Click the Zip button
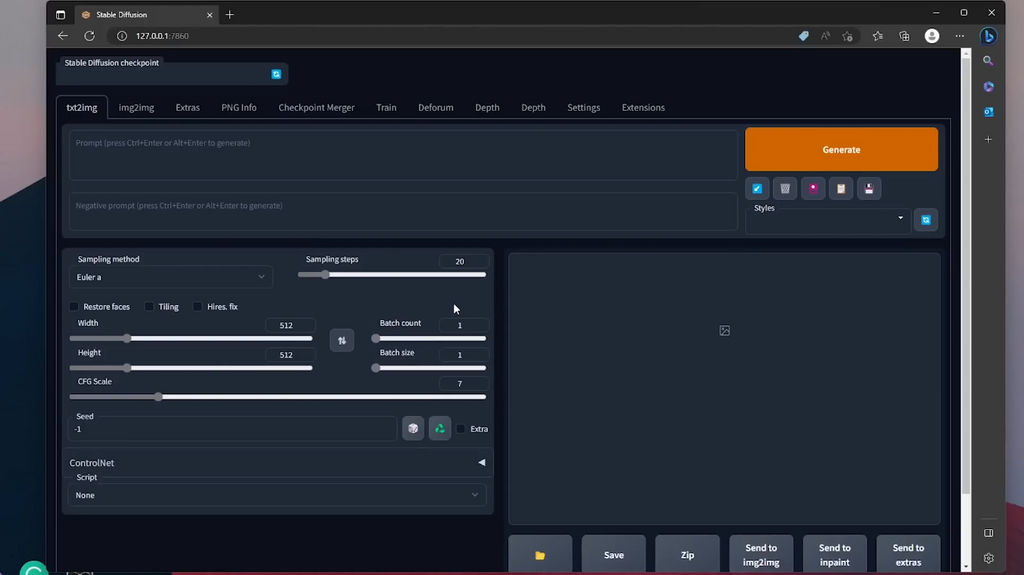 pyautogui.click(x=687, y=555)
